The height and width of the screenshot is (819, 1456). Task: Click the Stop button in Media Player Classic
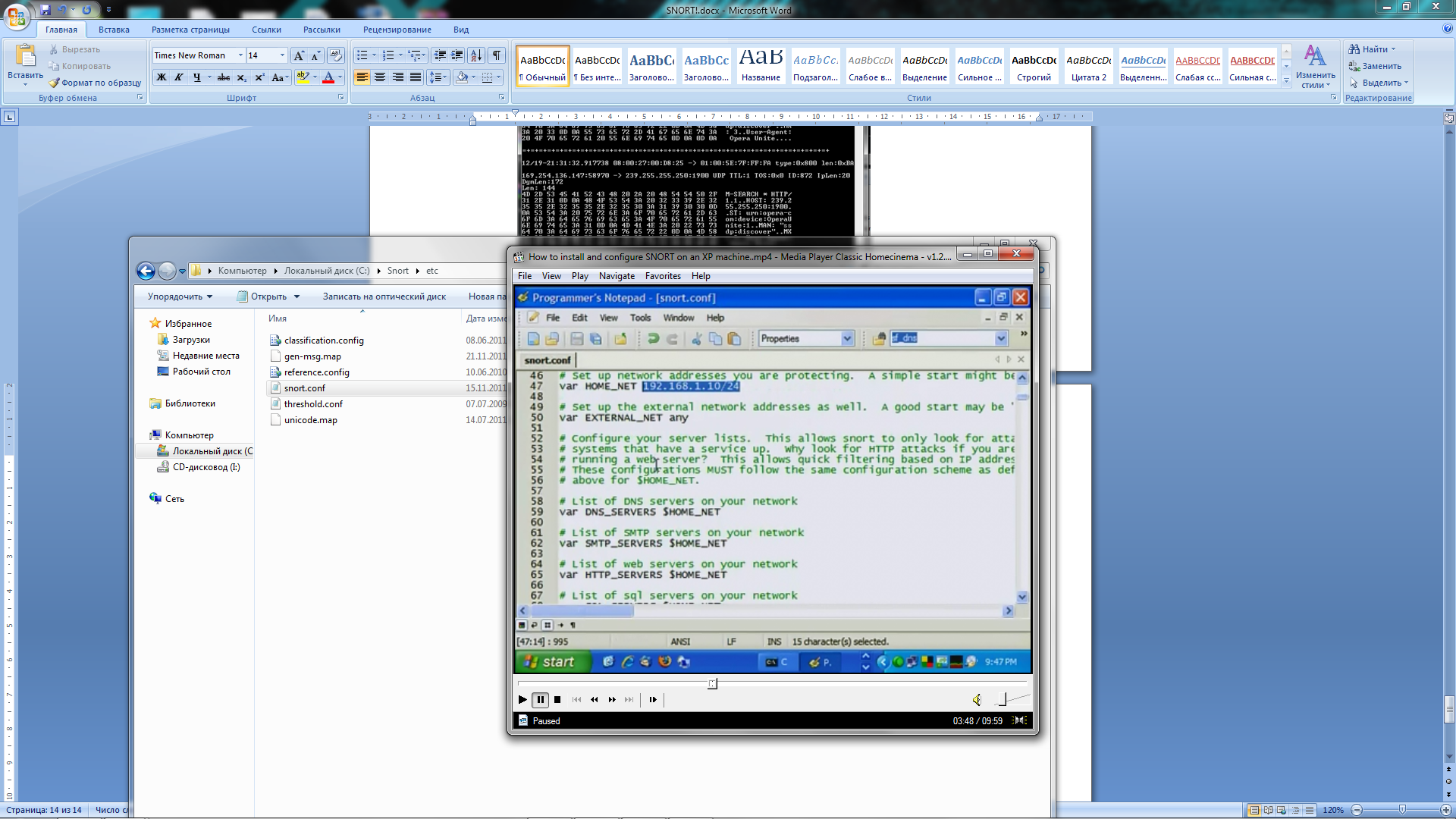tap(557, 700)
